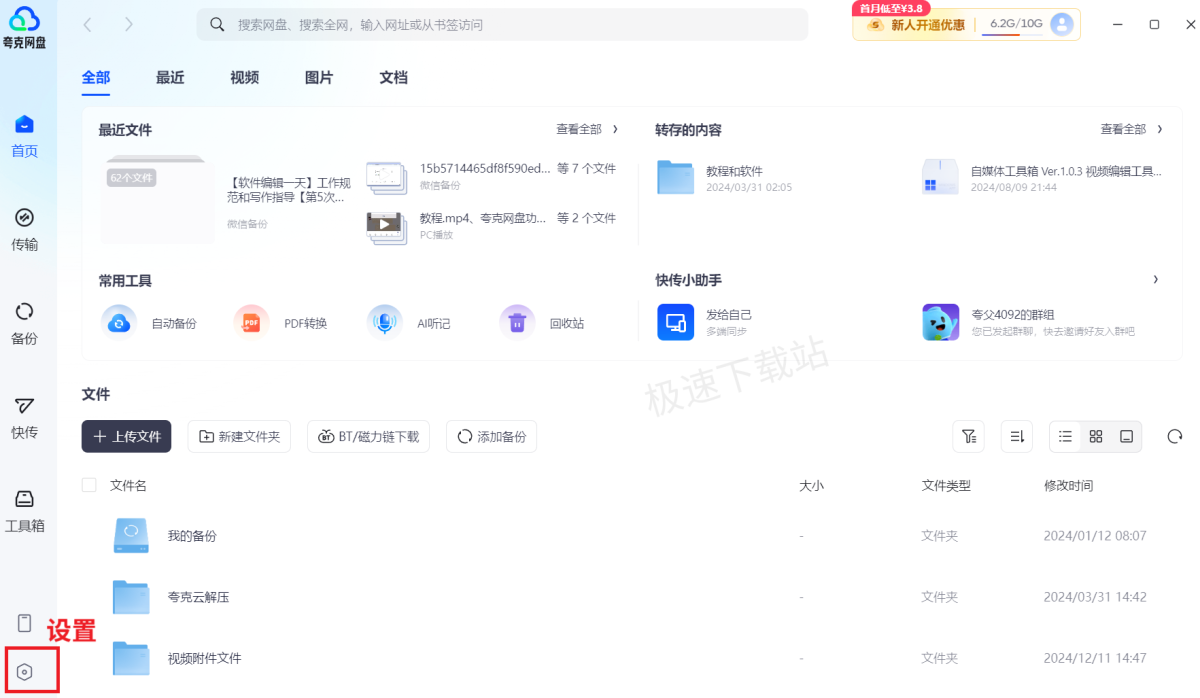Focus the search input field
The height and width of the screenshot is (698, 1200).
point(502,24)
